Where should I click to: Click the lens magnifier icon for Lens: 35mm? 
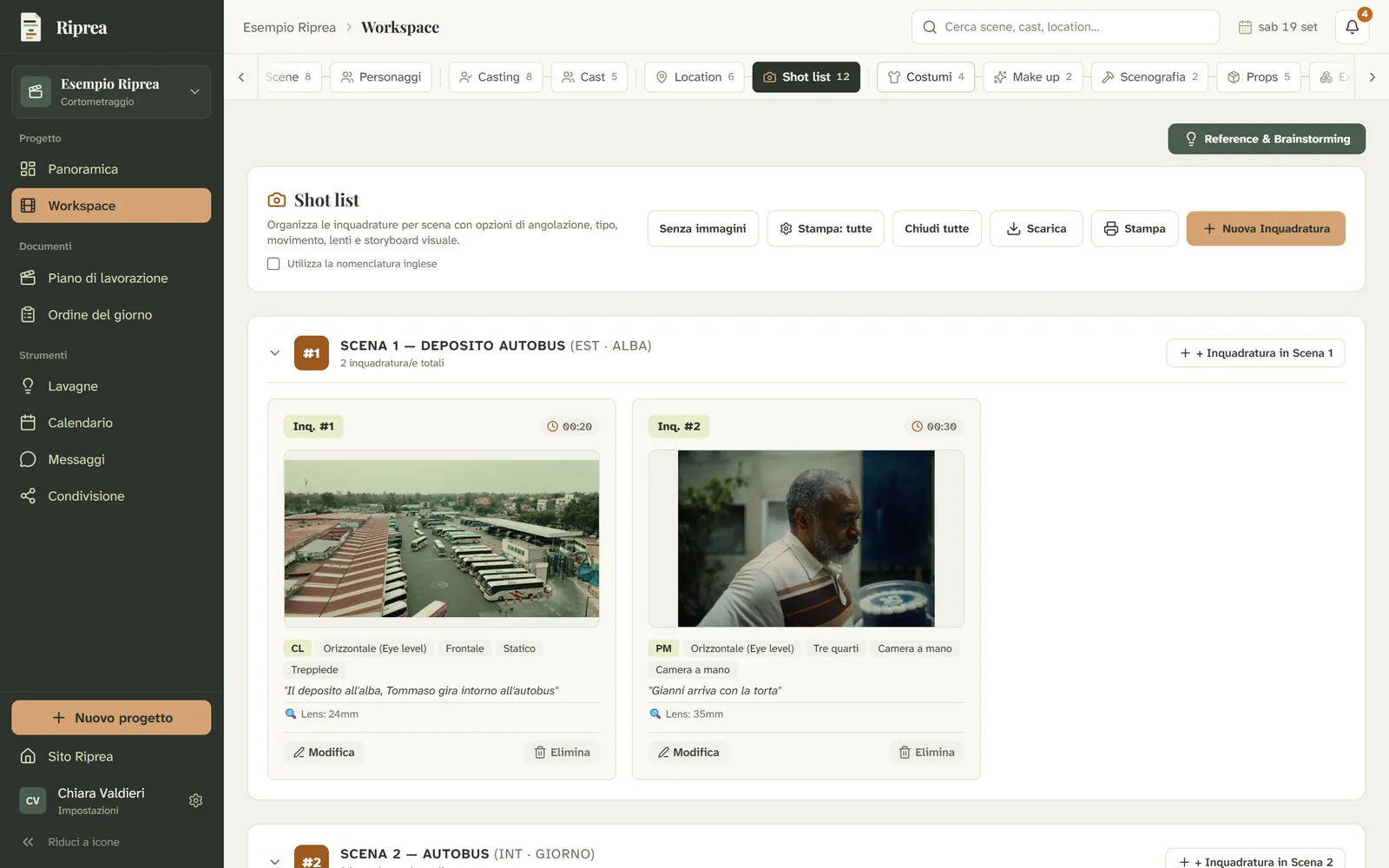655,714
